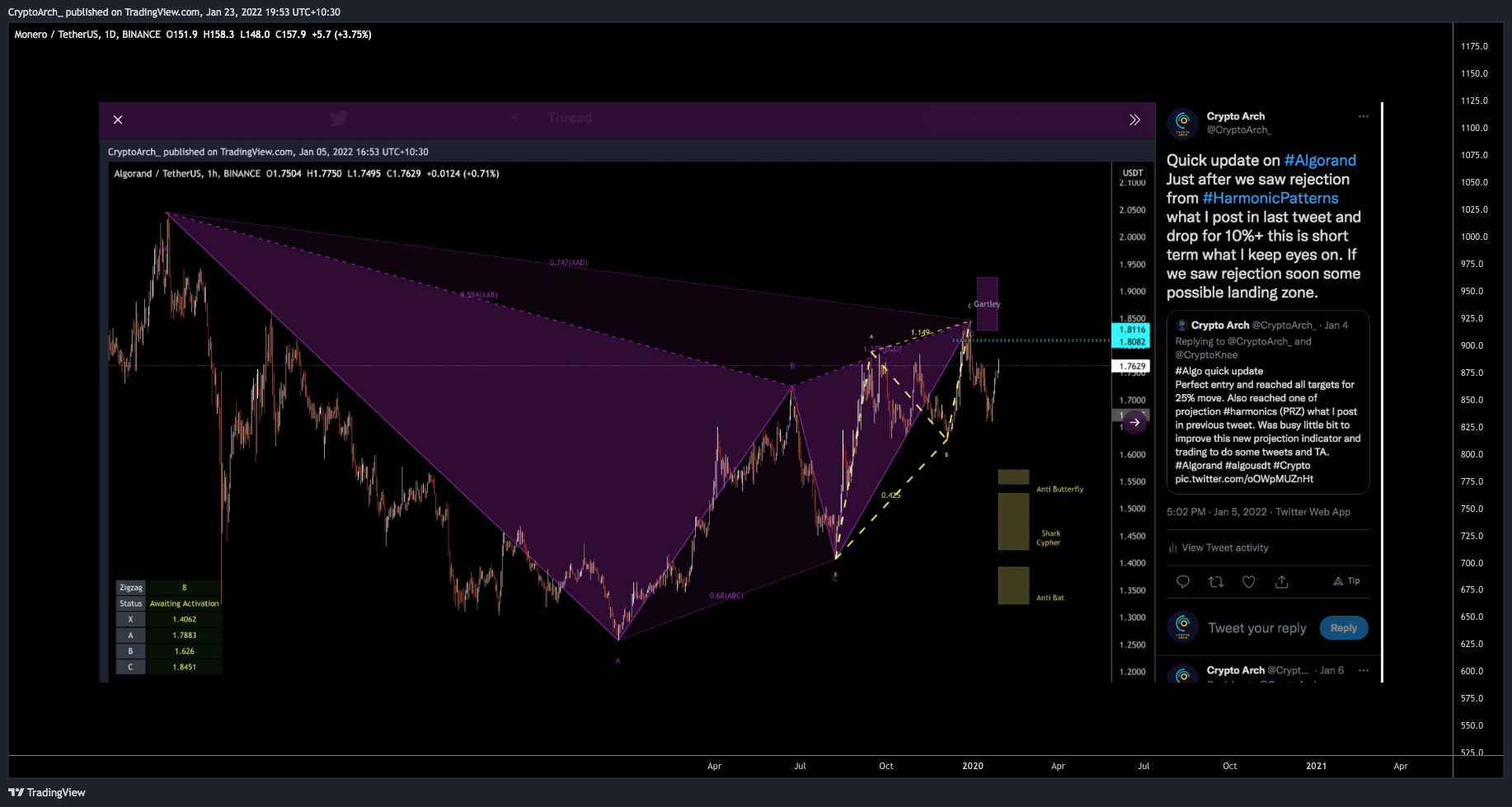This screenshot has height=807, width=1512.
Task: Click the Shark Cypher zone label
Action: (x=1049, y=538)
